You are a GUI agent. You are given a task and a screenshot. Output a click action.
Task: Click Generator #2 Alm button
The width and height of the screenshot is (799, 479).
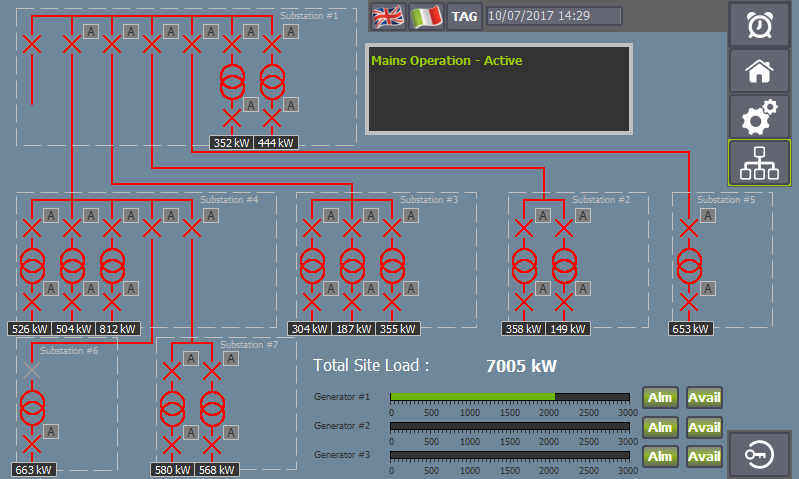point(660,427)
